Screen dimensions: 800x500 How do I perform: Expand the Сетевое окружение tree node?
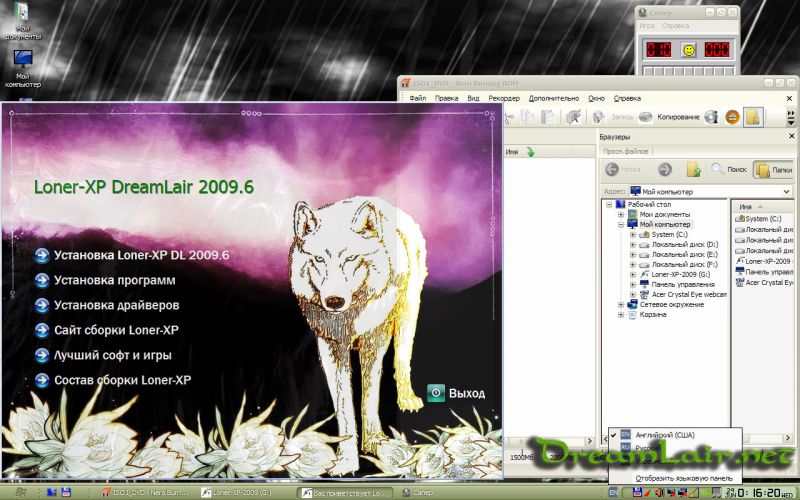pos(620,304)
